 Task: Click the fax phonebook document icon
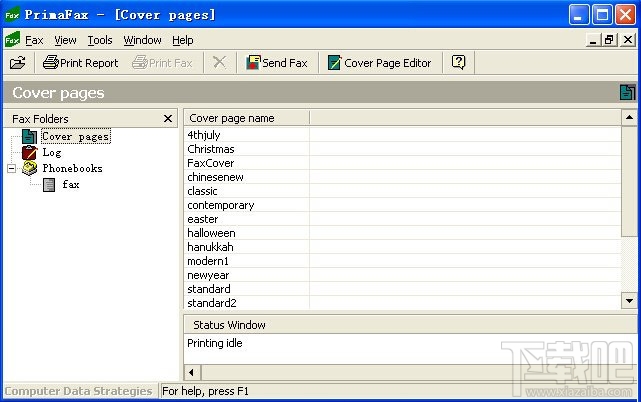coord(49,185)
